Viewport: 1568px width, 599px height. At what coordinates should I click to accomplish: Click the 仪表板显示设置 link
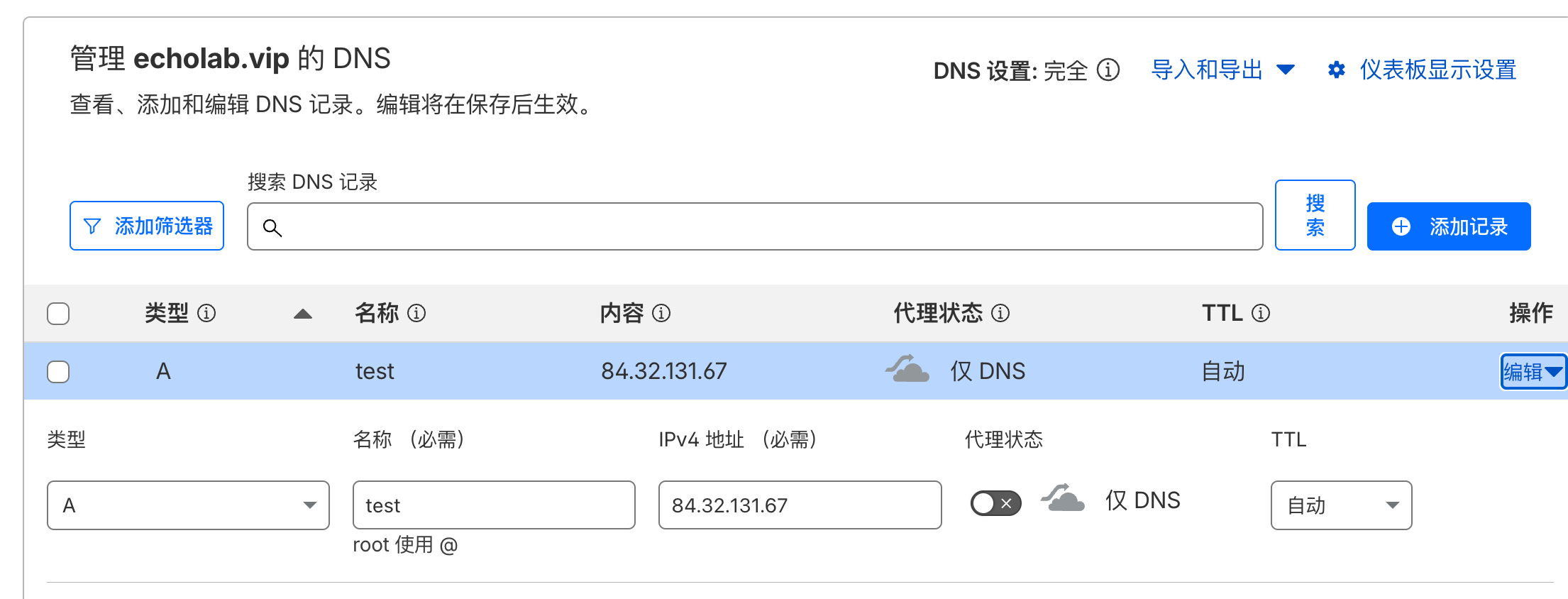pos(1437,70)
